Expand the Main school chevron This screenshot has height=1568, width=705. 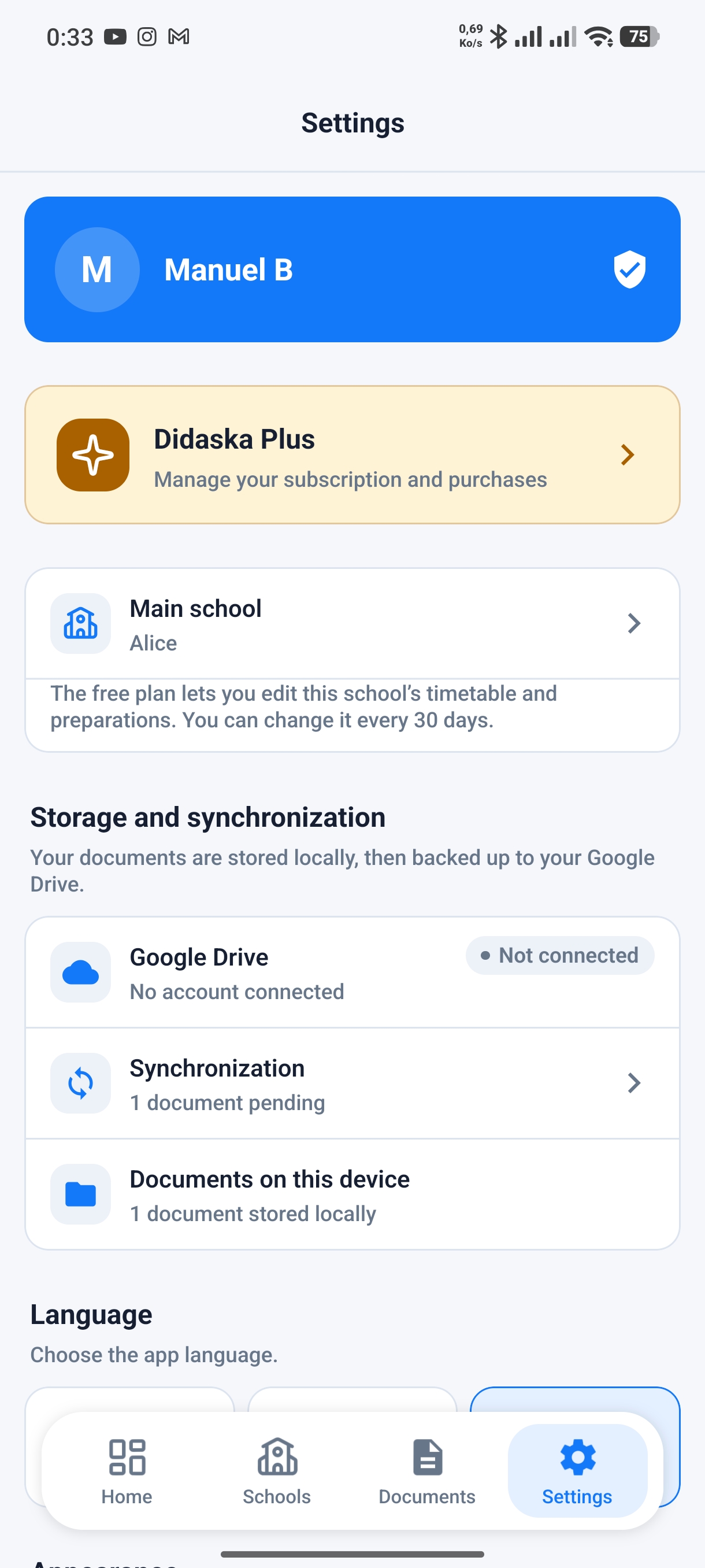(634, 623)
